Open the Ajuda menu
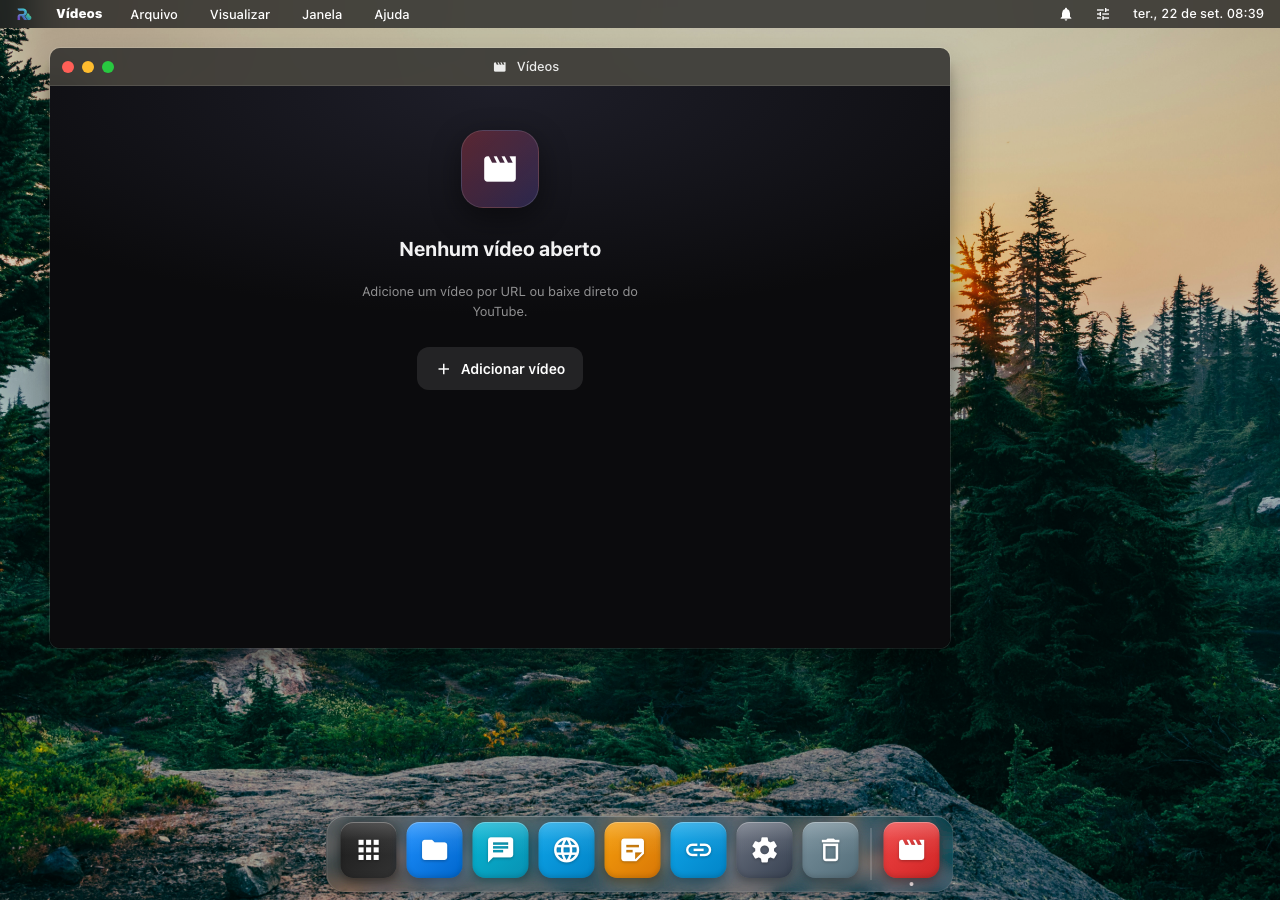This screenshot has height=900, width=1280. pyautogui.click(x=392, y=14)
